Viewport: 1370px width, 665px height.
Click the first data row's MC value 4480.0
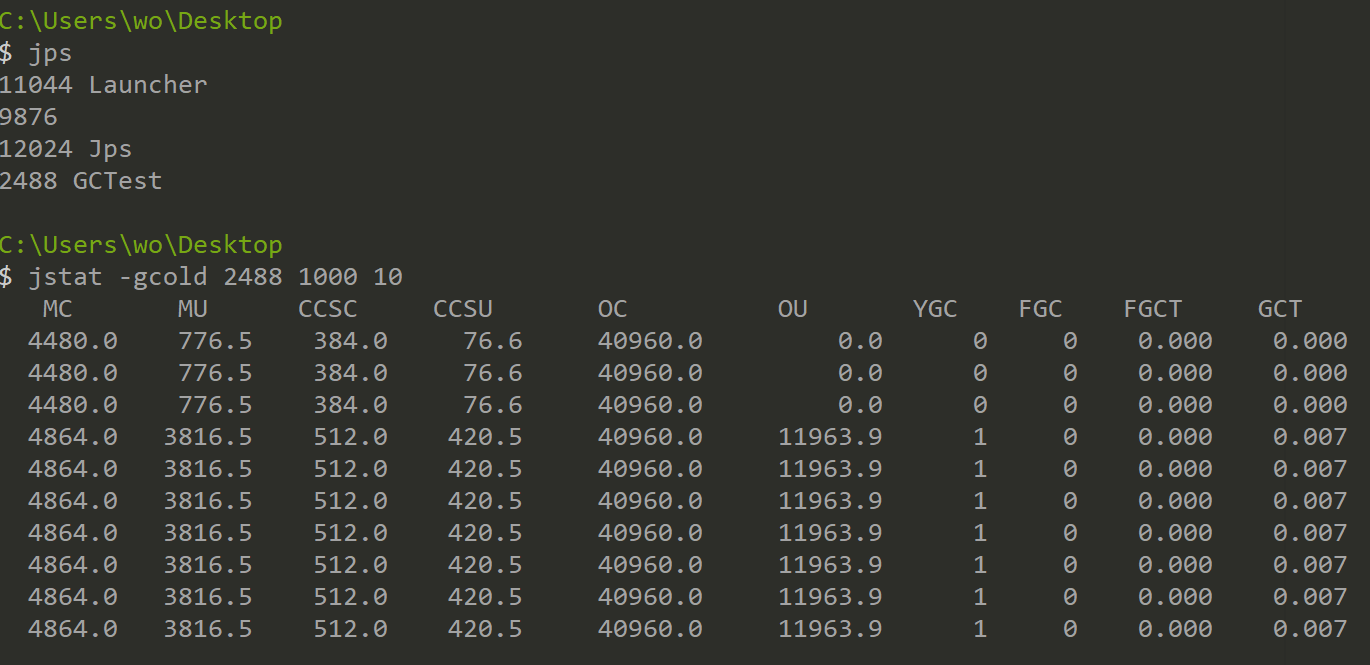point(72,341)
